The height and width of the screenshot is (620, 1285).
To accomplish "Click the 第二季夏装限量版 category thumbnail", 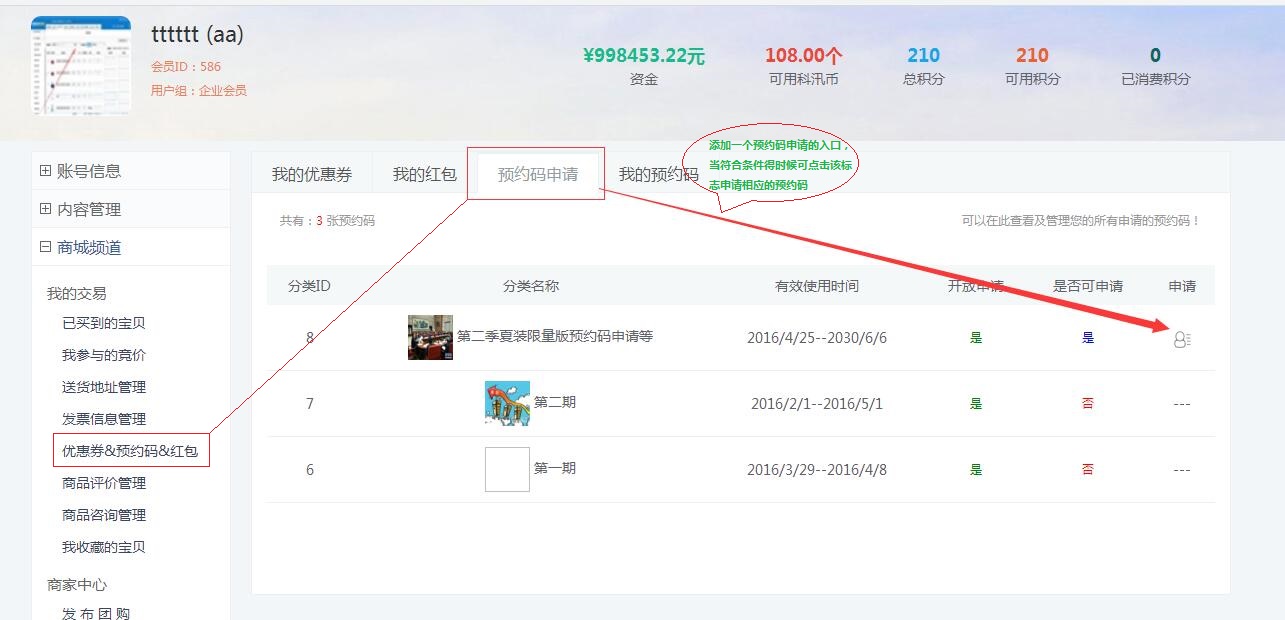I will coord(430,337).
